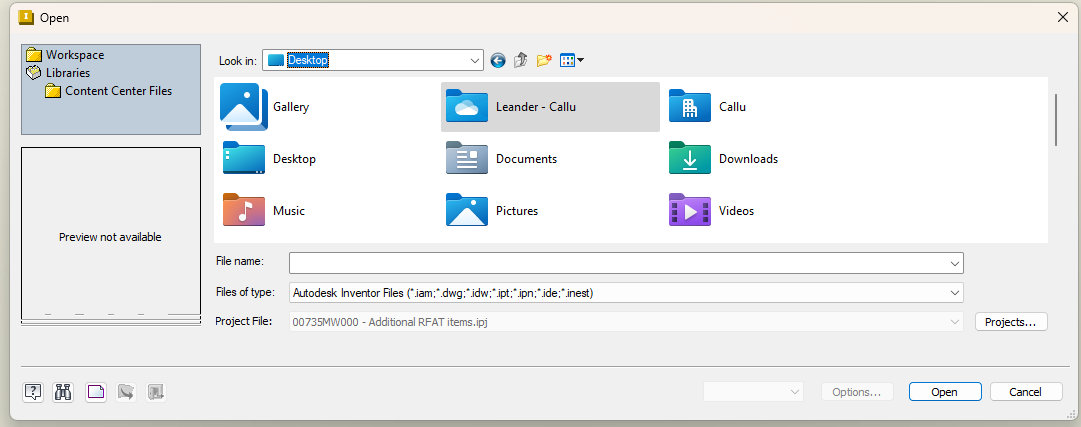Go back using the blue arrow icon
This screenshot has width=1081, height=427.
[x=498, y=61]
